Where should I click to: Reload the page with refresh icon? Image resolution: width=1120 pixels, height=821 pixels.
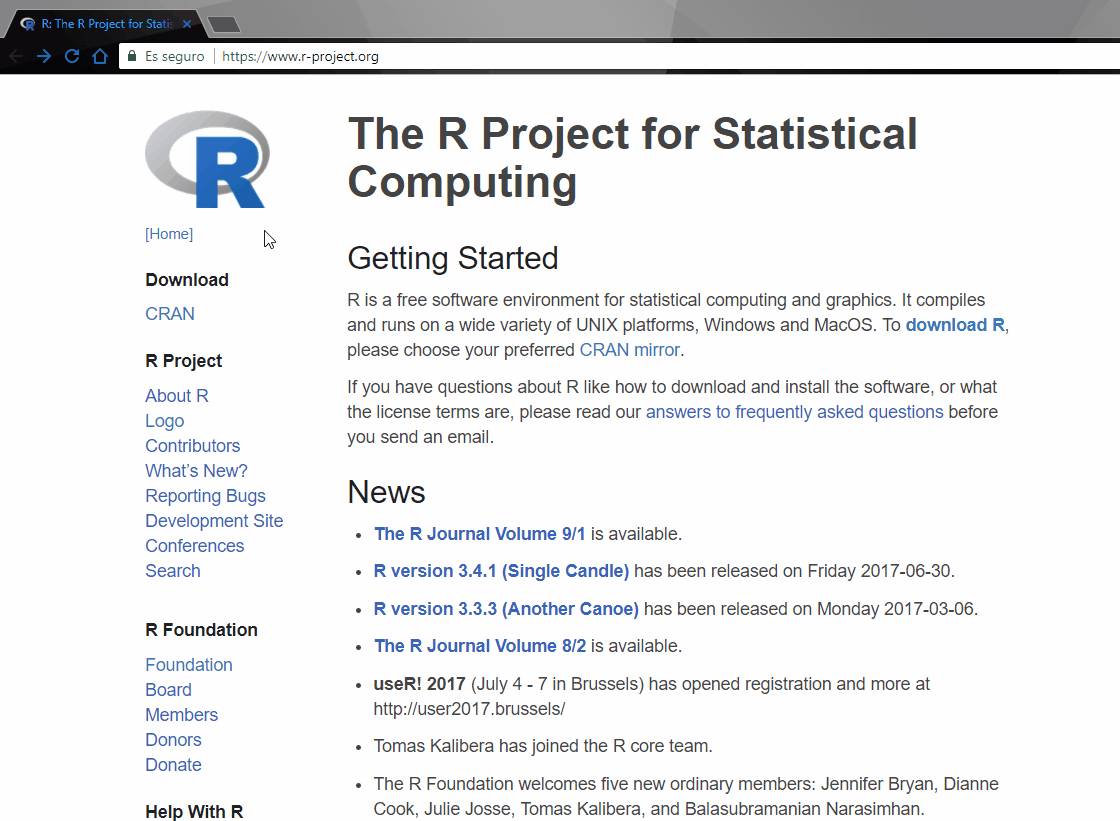(72, 56)
